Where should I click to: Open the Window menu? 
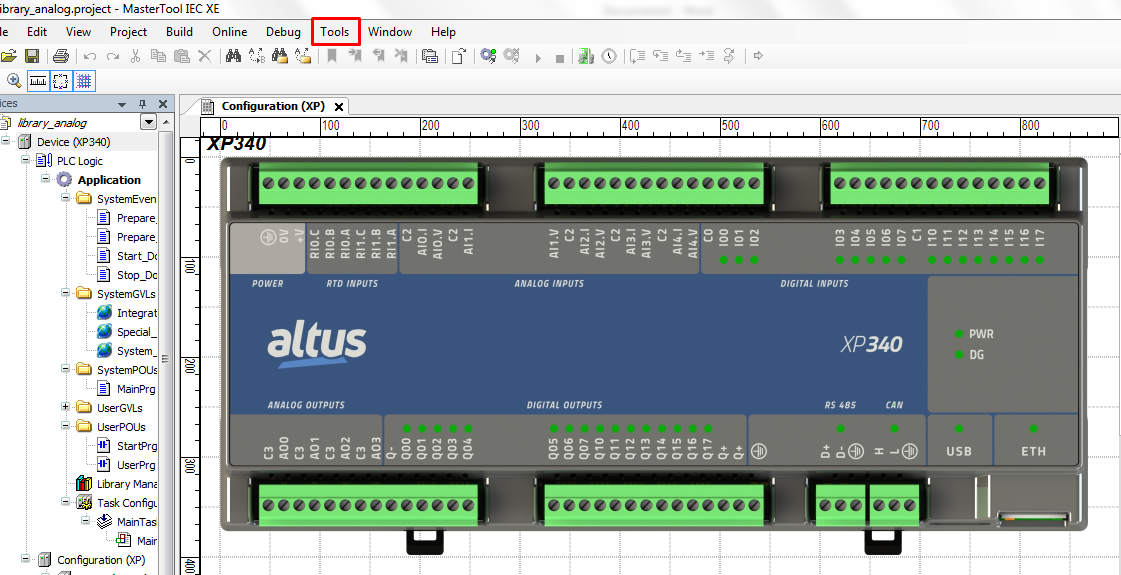tap(390, 31)
